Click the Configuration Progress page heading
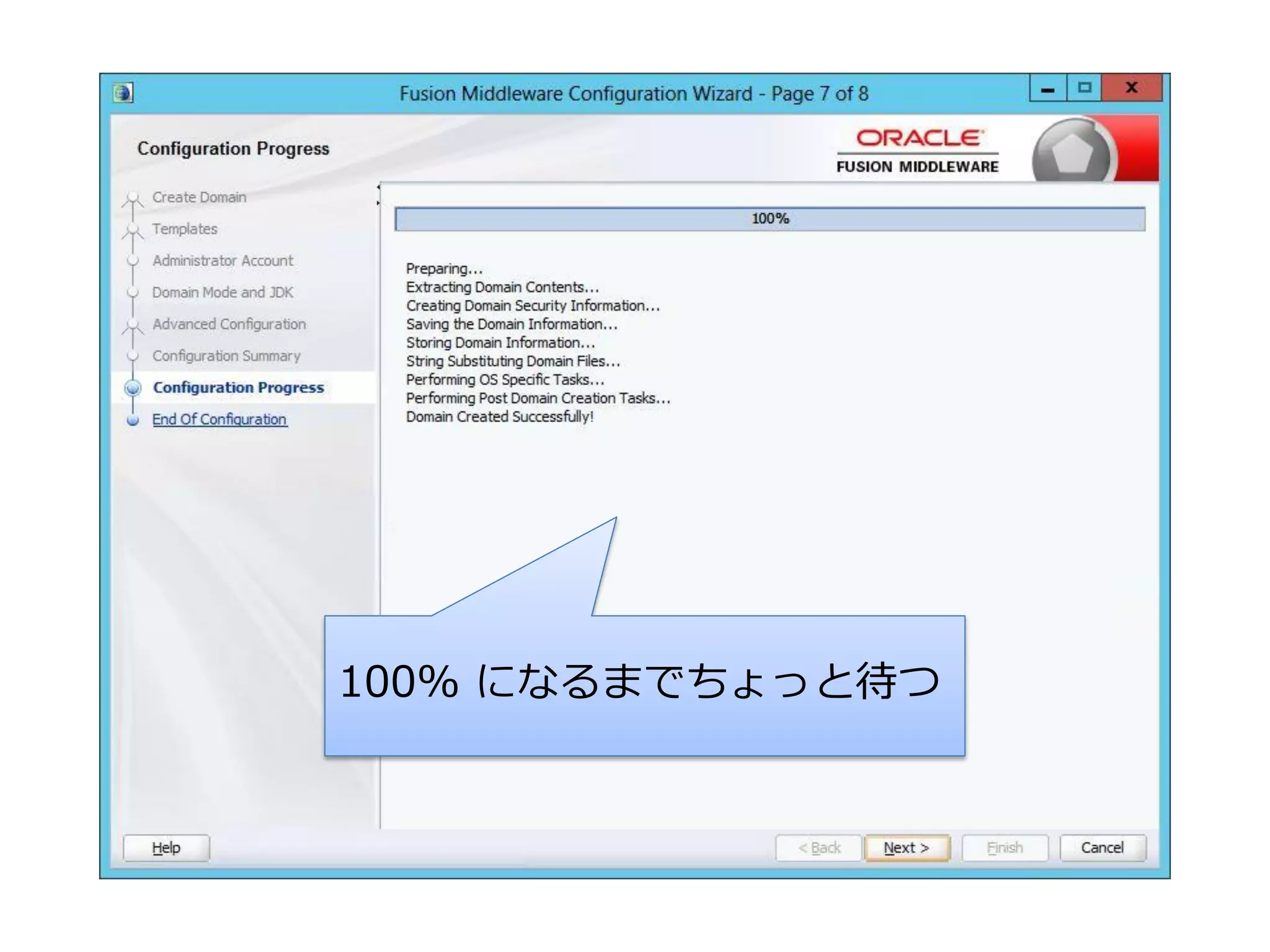This screenshot has width=1270, height=952. pyautogui.click(x=233, y=149)
